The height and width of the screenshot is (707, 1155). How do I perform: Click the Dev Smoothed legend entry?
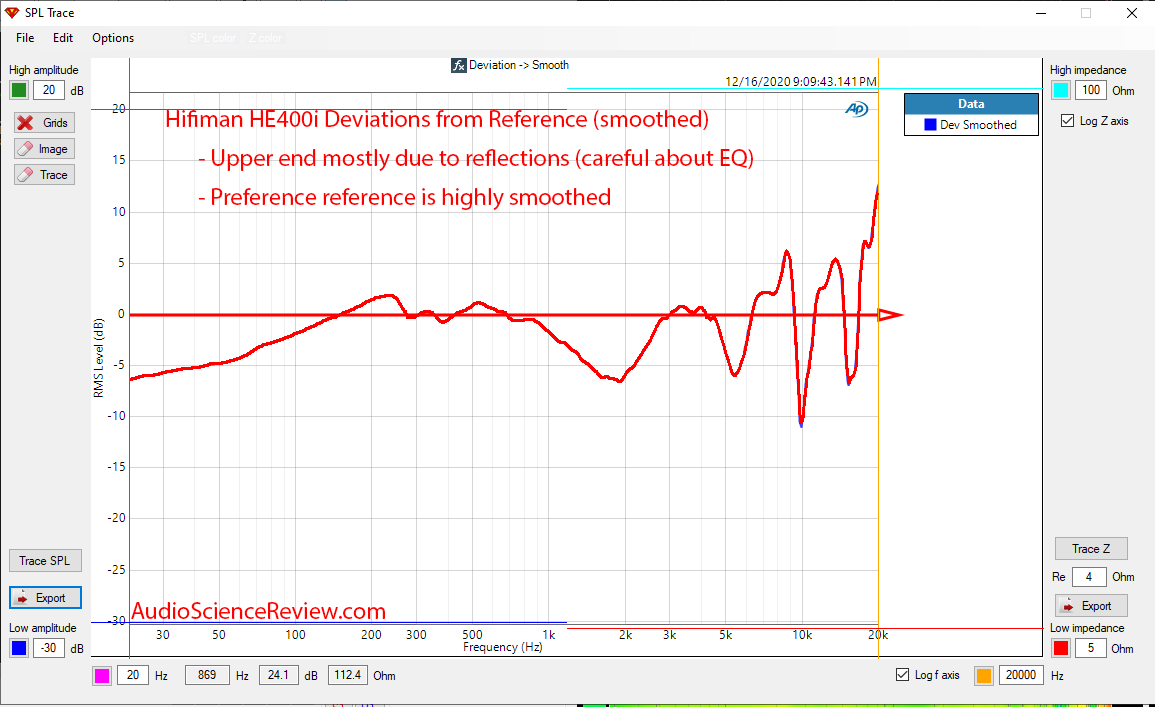[971, 125]
